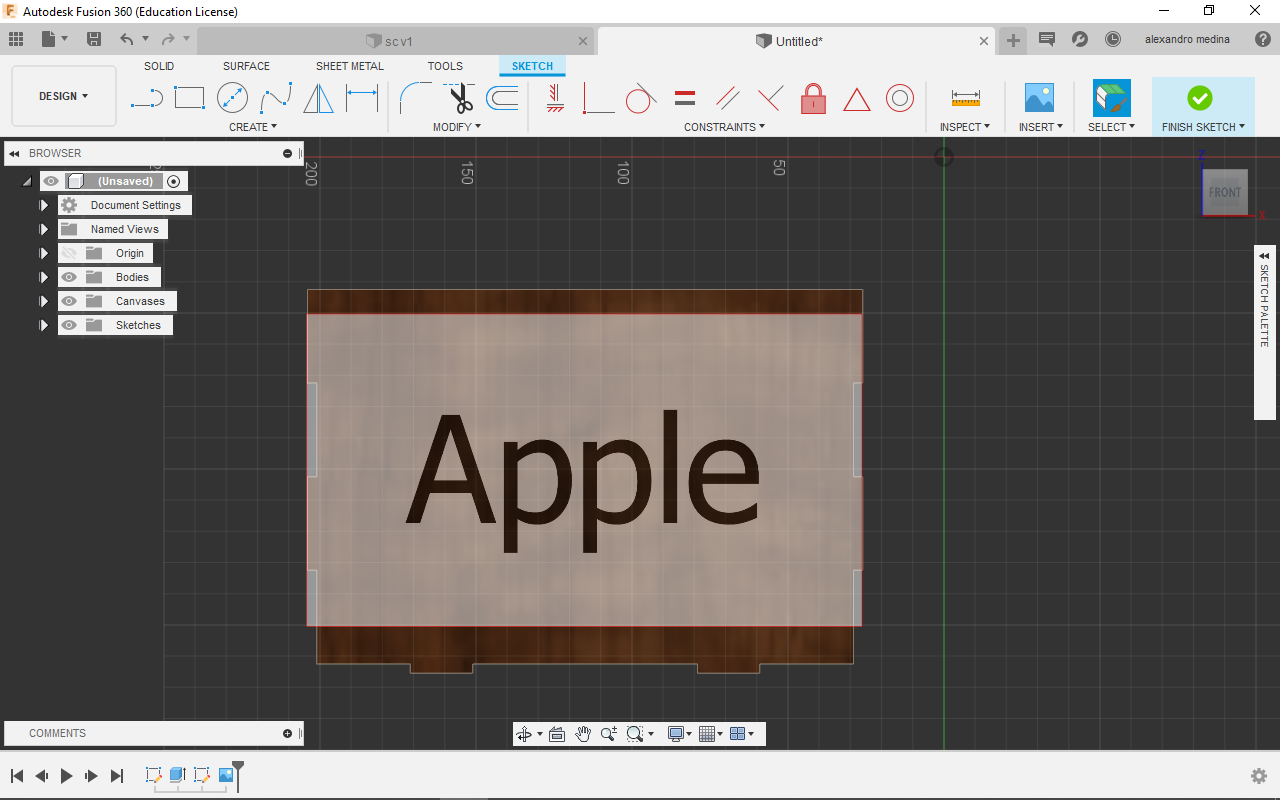Toggle visibility of Unsaved component

pos(51,181)
